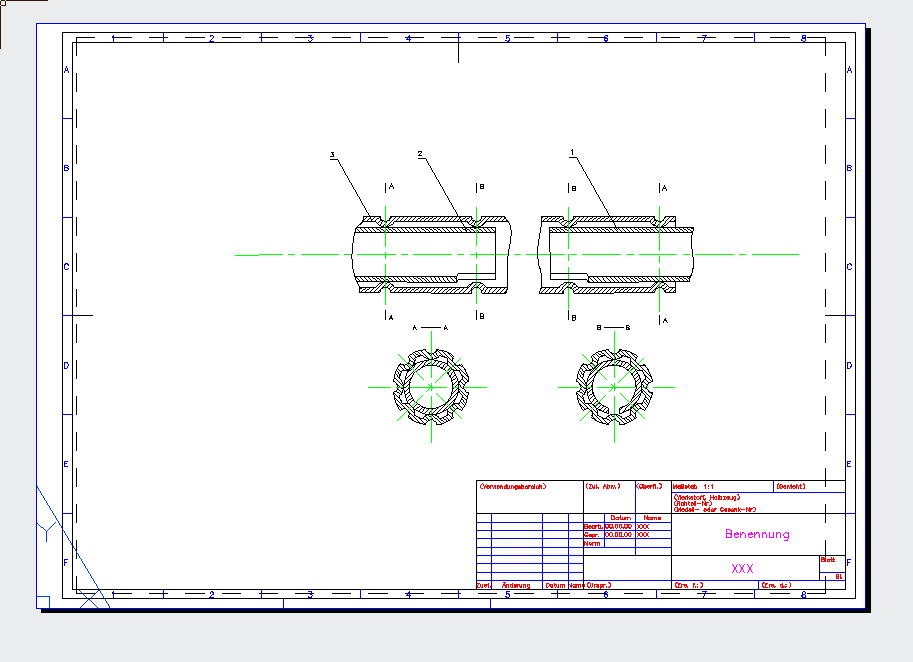This screenshot has width=913, height=662.
Task: Select part callout number 3
Action: [x=332, y=155]
